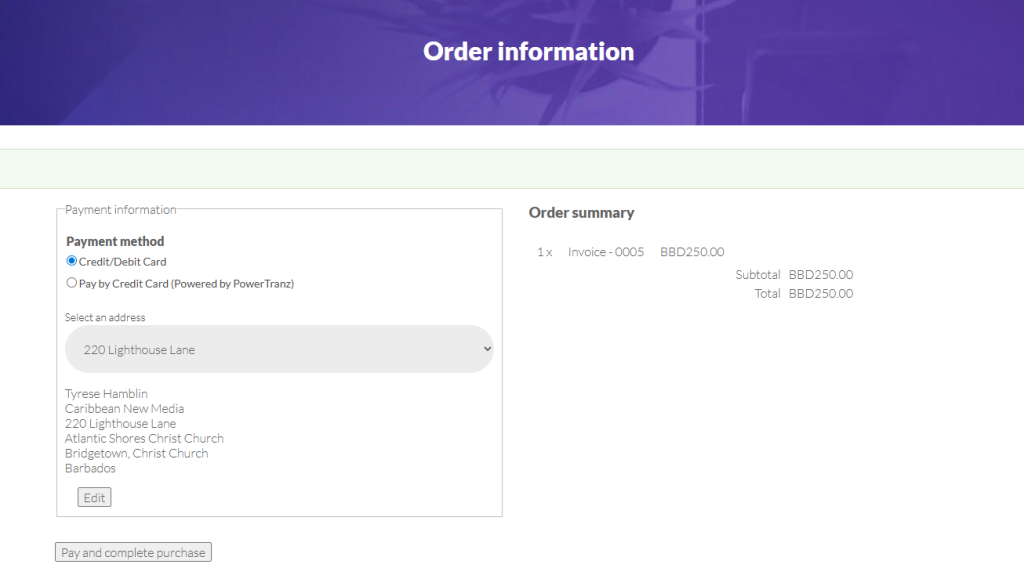
Task: Click the Caribbean New Media company line
Action: [124, 409]
